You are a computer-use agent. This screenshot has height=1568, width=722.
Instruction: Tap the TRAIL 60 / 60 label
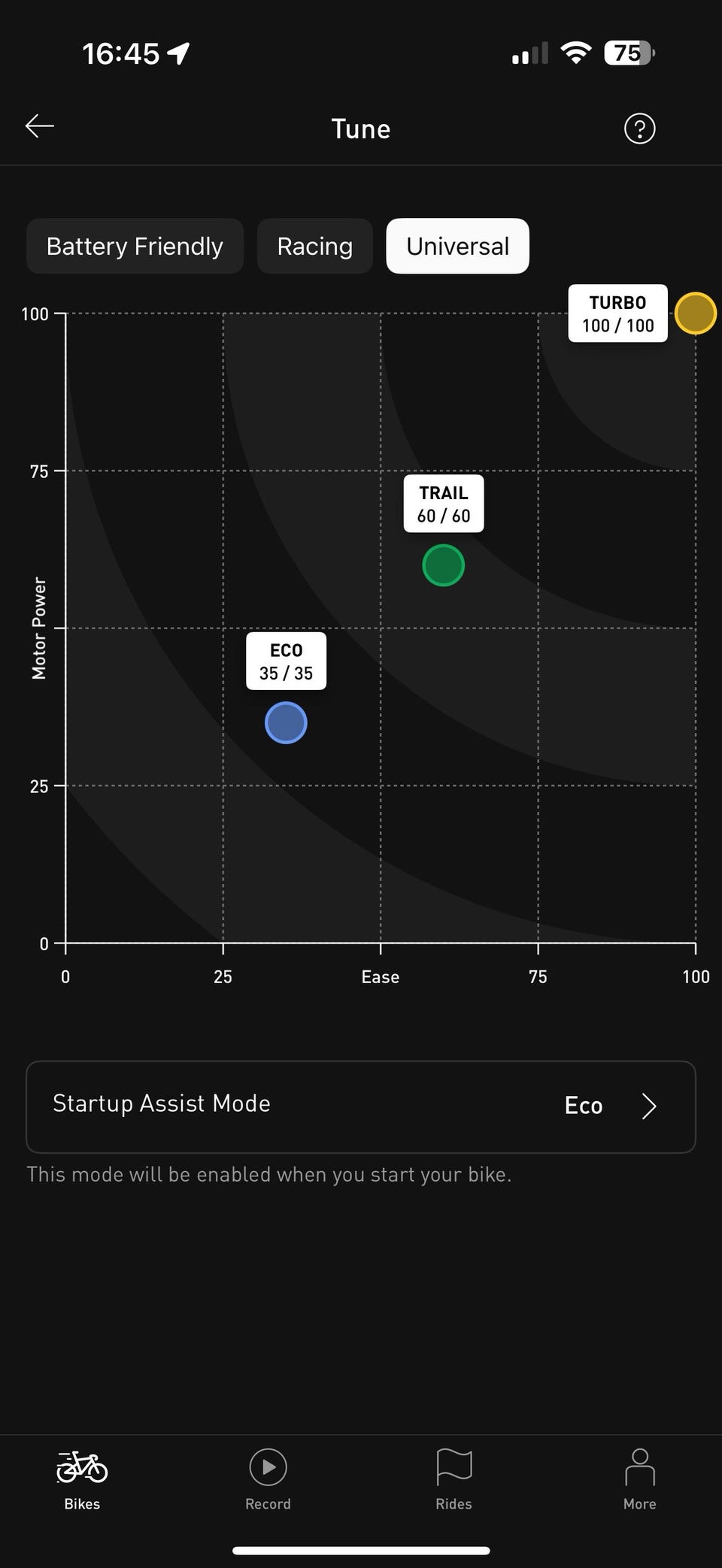[x=443, y=504]
